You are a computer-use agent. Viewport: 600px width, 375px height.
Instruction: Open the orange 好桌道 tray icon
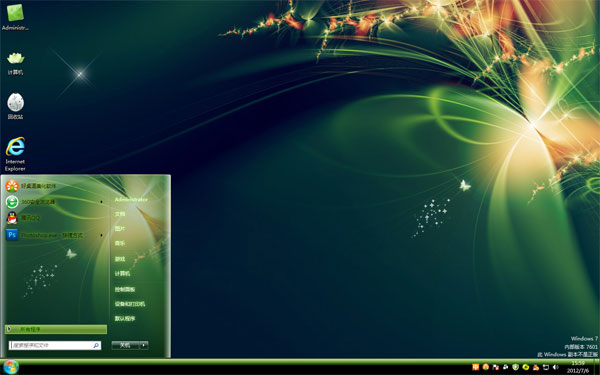[x=486, y=367]
